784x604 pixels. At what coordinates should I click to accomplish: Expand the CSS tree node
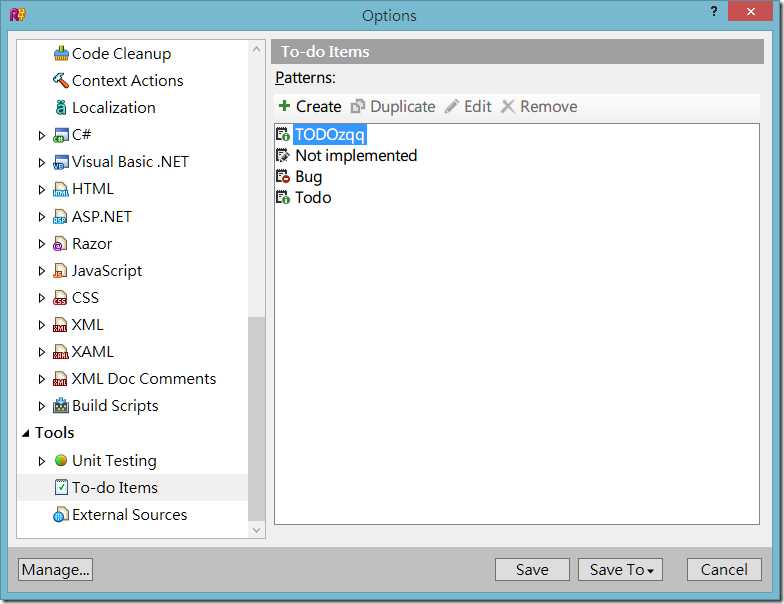[x=42, y=298]
